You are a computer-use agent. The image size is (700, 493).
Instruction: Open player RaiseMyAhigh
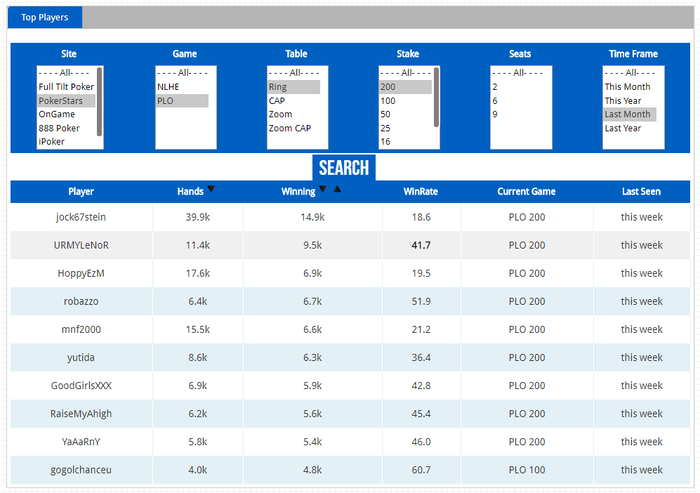pyautogui.click(x=81, y=414)
